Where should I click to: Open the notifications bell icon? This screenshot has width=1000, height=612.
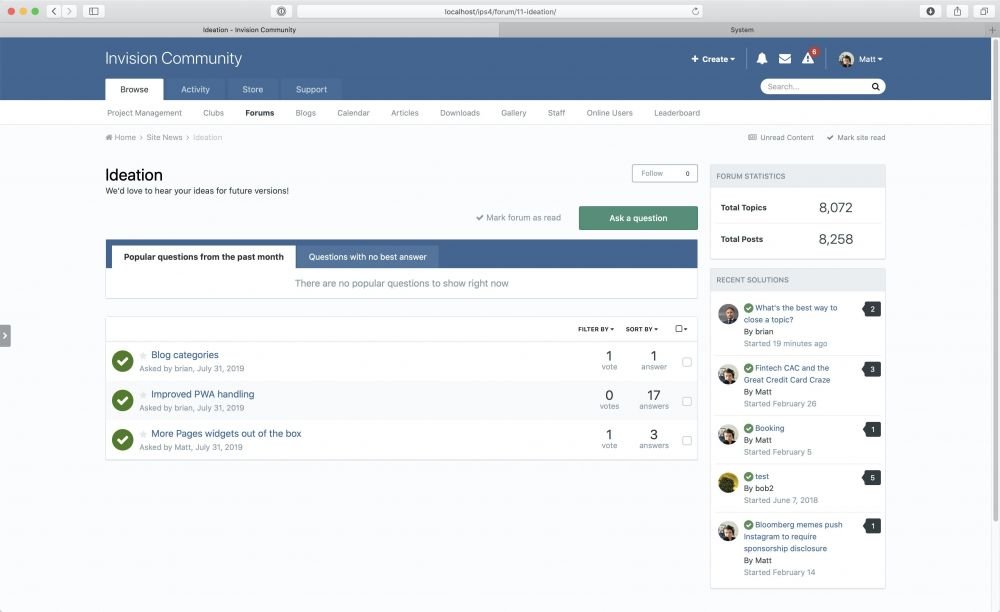tap(761, 59)
